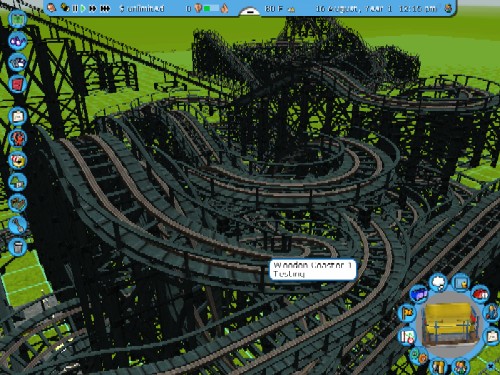Click the unlimited money display
Image resolution: width=500 pixels, height=375 pixels.
[x=142, y=8]
